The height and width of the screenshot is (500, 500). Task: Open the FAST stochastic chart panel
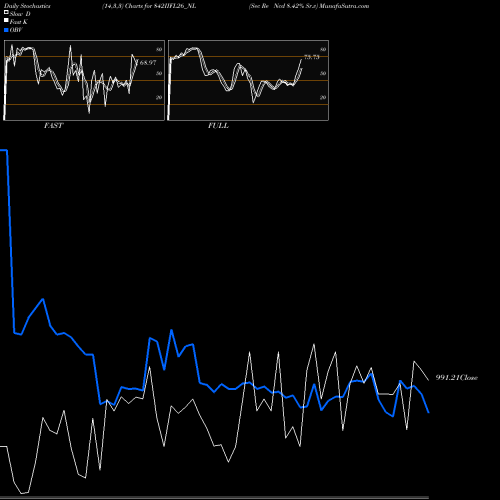click(x=84, y=80)
